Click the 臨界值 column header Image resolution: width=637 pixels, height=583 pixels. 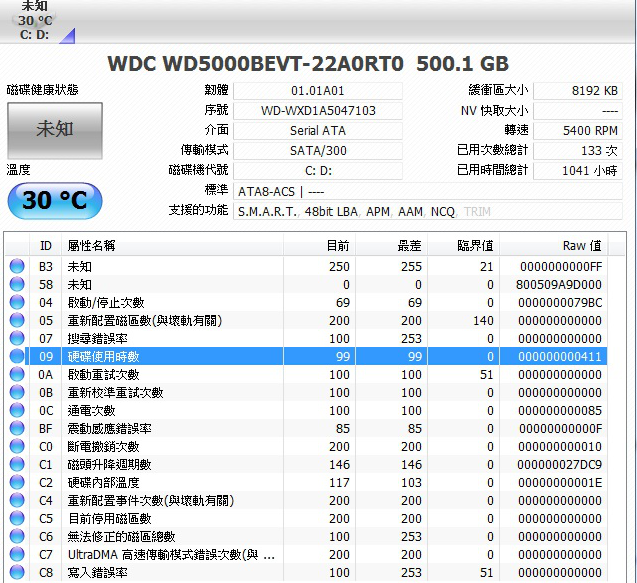coord(464,245)
